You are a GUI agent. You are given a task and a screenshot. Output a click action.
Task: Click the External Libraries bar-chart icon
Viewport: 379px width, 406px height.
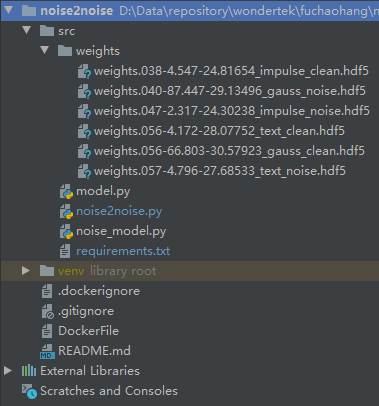29,371
